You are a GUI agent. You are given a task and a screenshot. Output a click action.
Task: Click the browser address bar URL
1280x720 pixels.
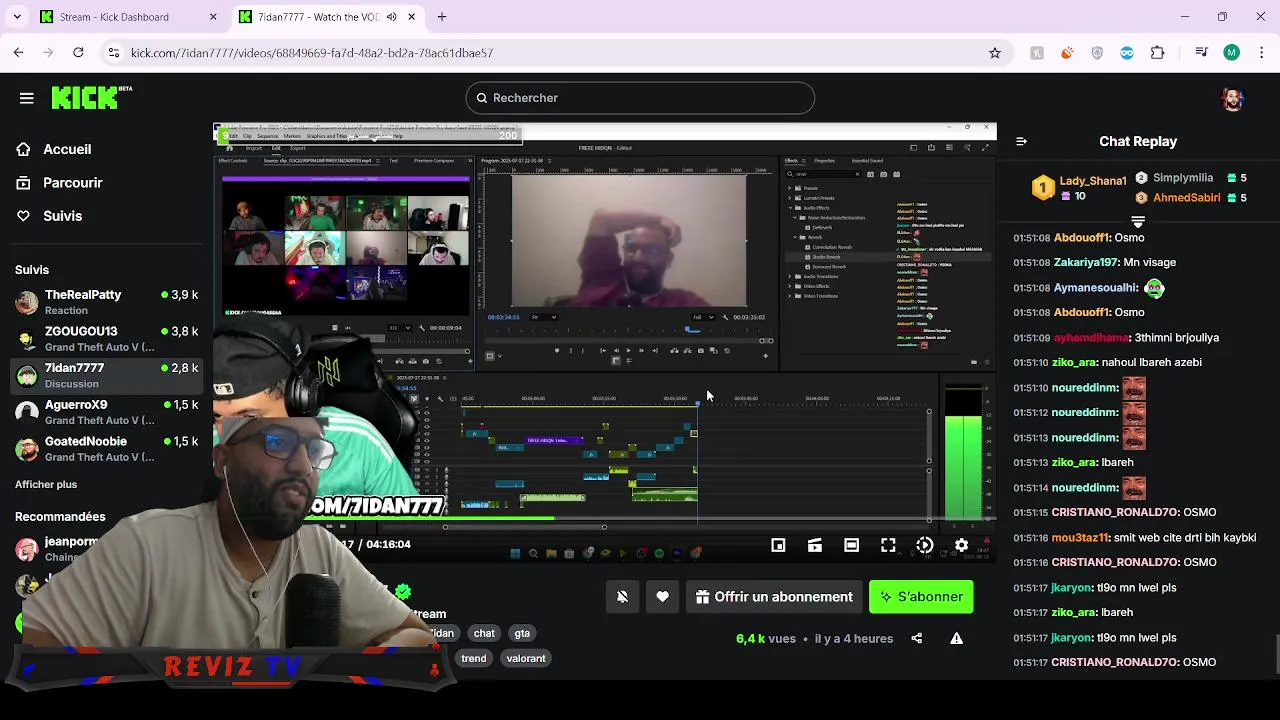pos(312,53)
